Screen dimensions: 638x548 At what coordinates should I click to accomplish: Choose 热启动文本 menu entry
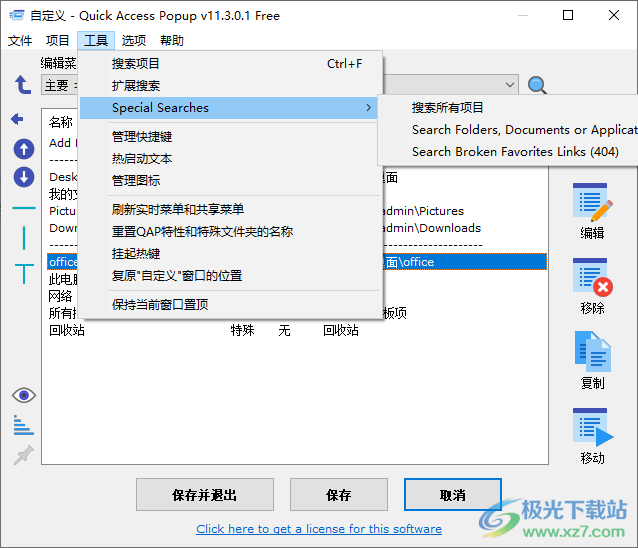[x=231, y=159]
